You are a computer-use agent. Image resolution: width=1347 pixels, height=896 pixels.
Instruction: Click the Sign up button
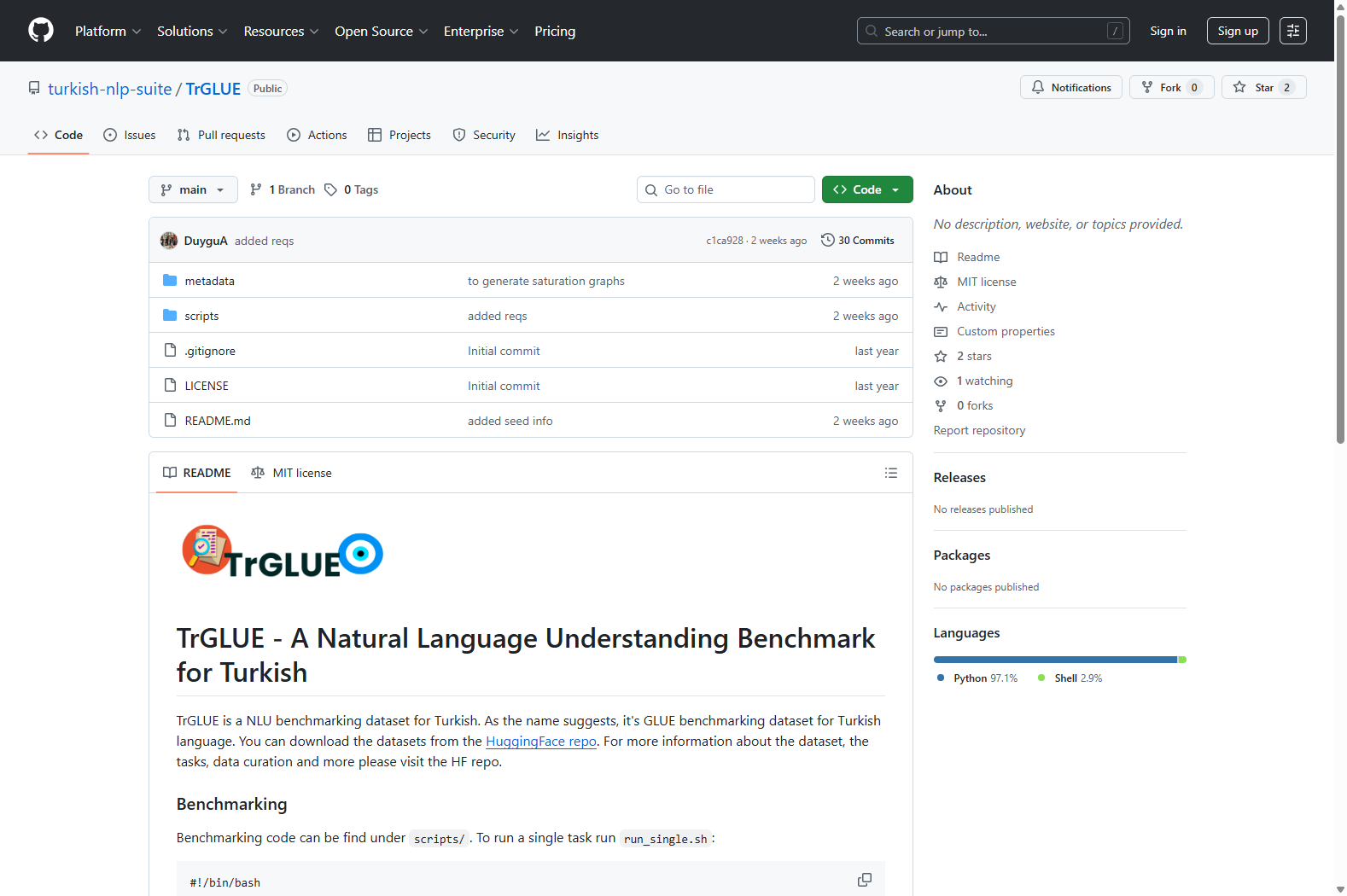(x=1238, y=31)
